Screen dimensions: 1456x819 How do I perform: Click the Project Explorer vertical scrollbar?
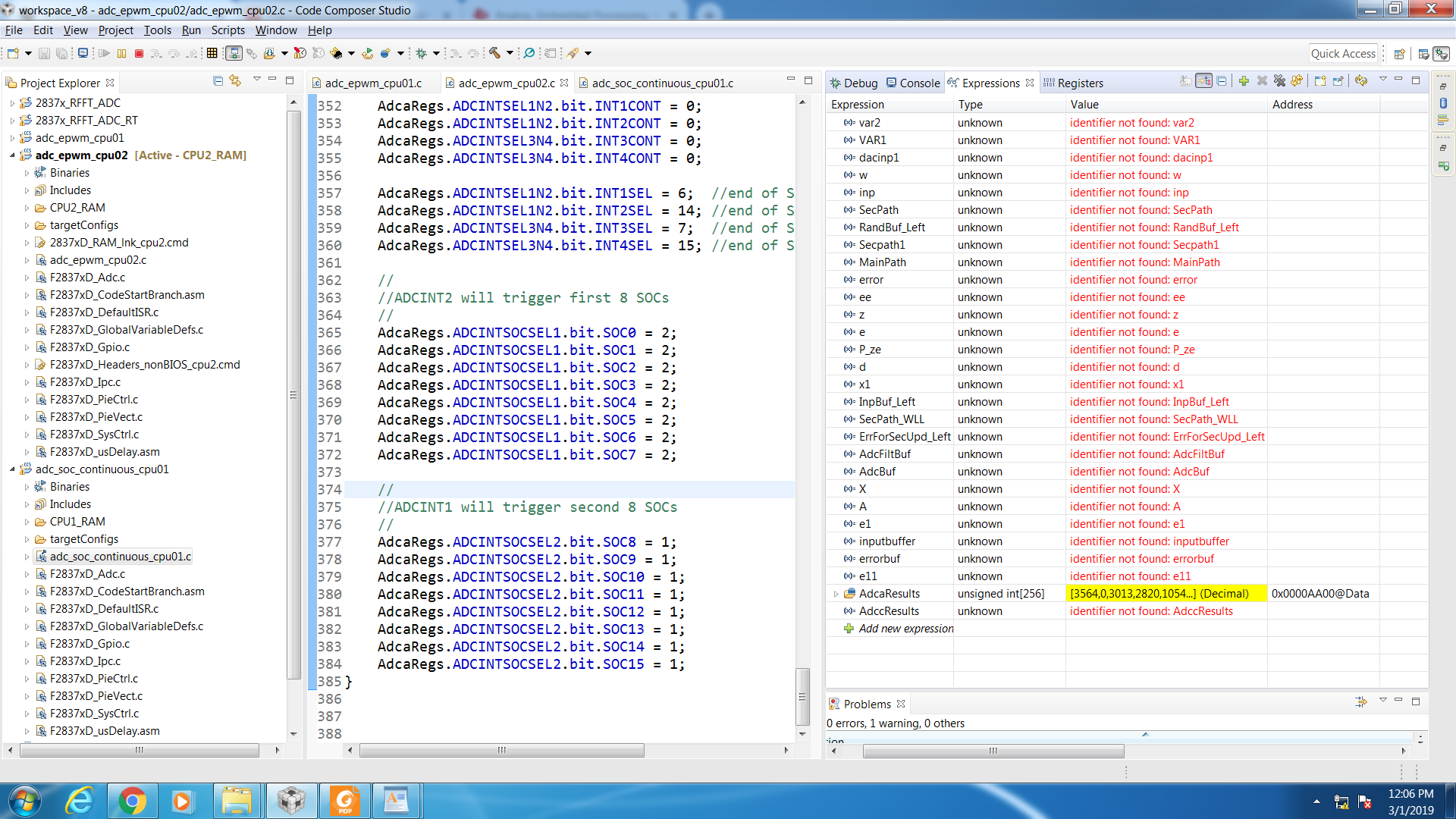(x=293, y=394)
